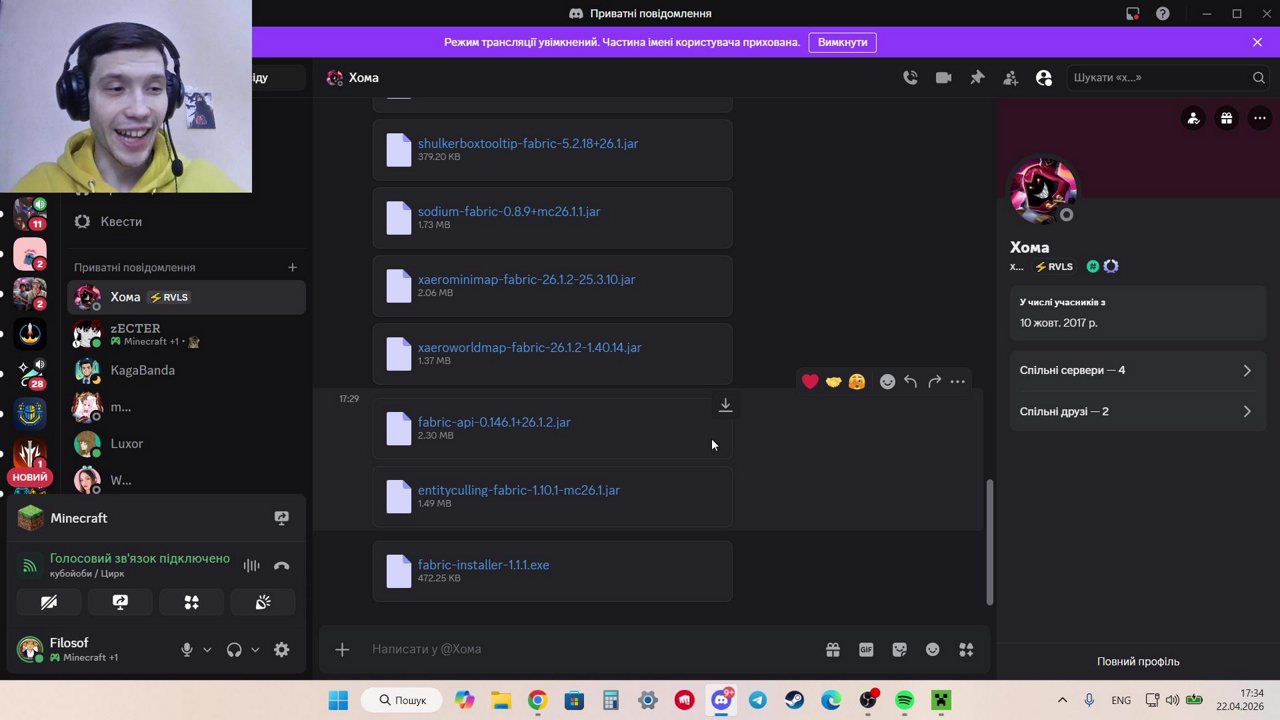1280x720 pixels.
Task: Open the Activities launcher in the voice panel
Action: (191, 602)
